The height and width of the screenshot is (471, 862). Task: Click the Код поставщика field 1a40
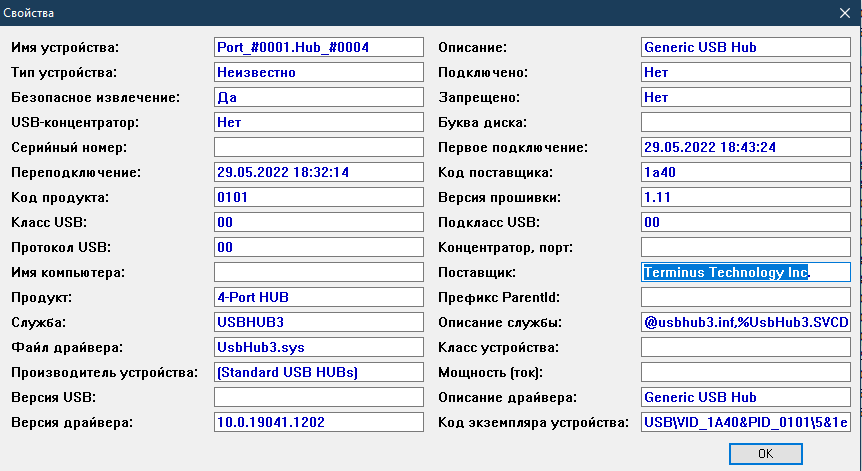coord(746,172)
